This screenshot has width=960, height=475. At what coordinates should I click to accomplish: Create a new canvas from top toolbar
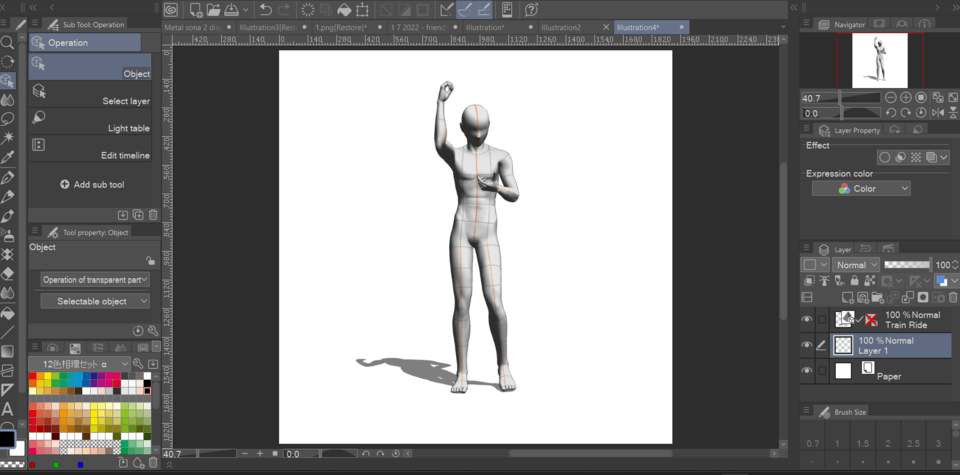pyautogui.click(x=196, y=9)
